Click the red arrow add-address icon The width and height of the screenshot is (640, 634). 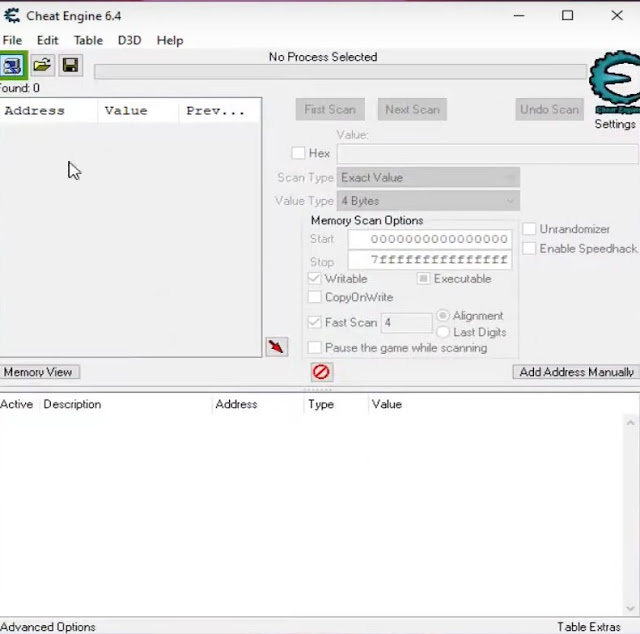[277, 347]
